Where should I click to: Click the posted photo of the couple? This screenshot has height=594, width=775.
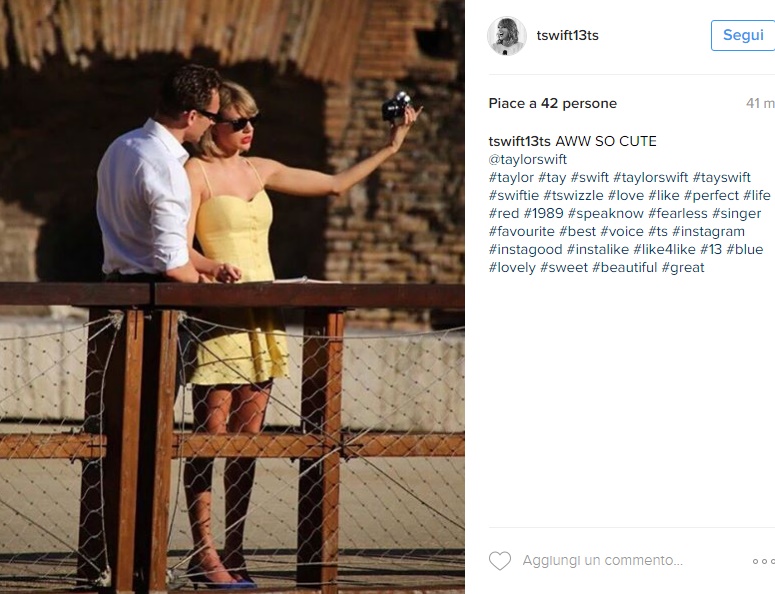click(232, 297)
